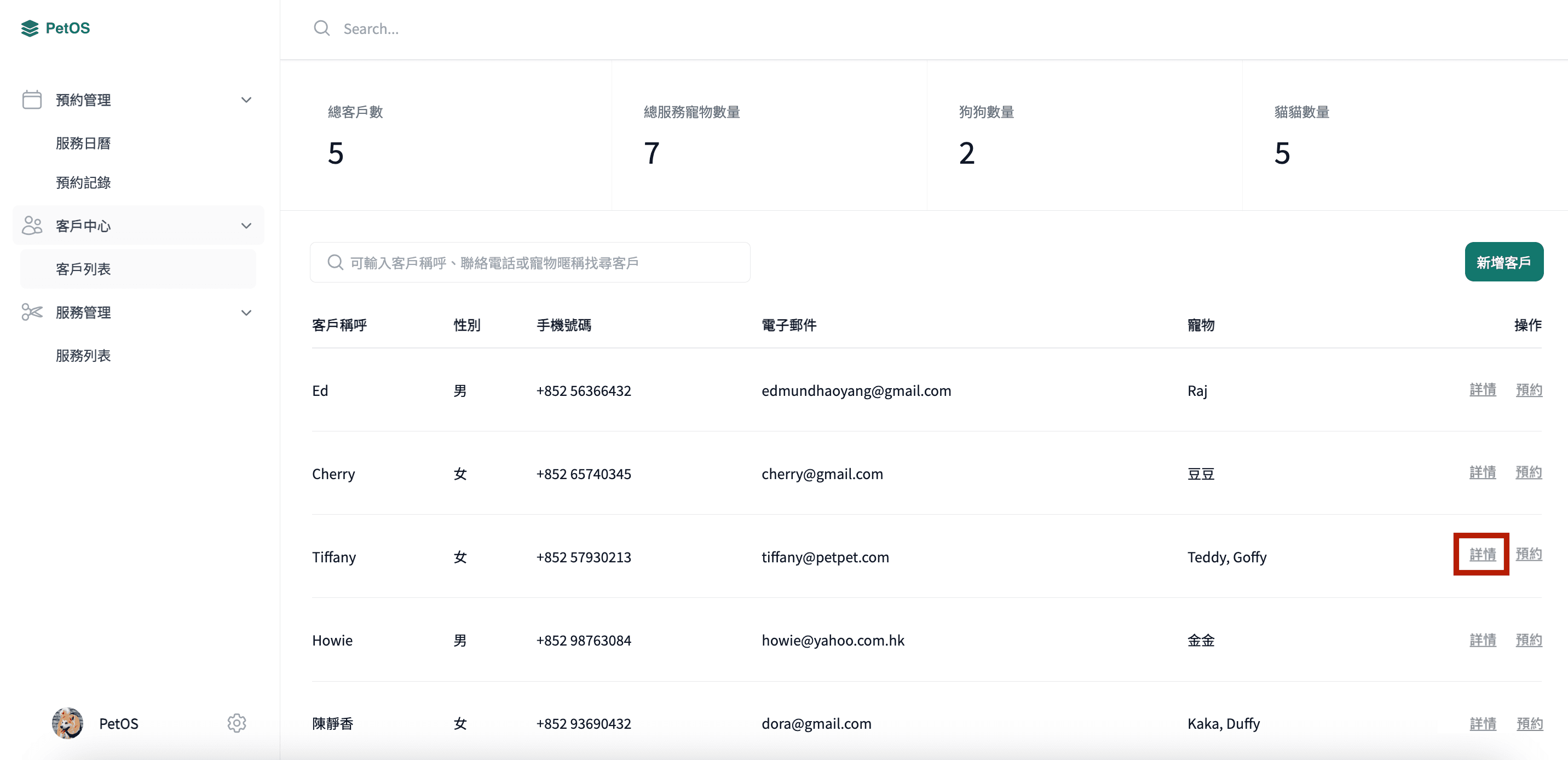Click email howie@yahoo.com.hk
Screen dimensions: 1568x760
point(833,640)
